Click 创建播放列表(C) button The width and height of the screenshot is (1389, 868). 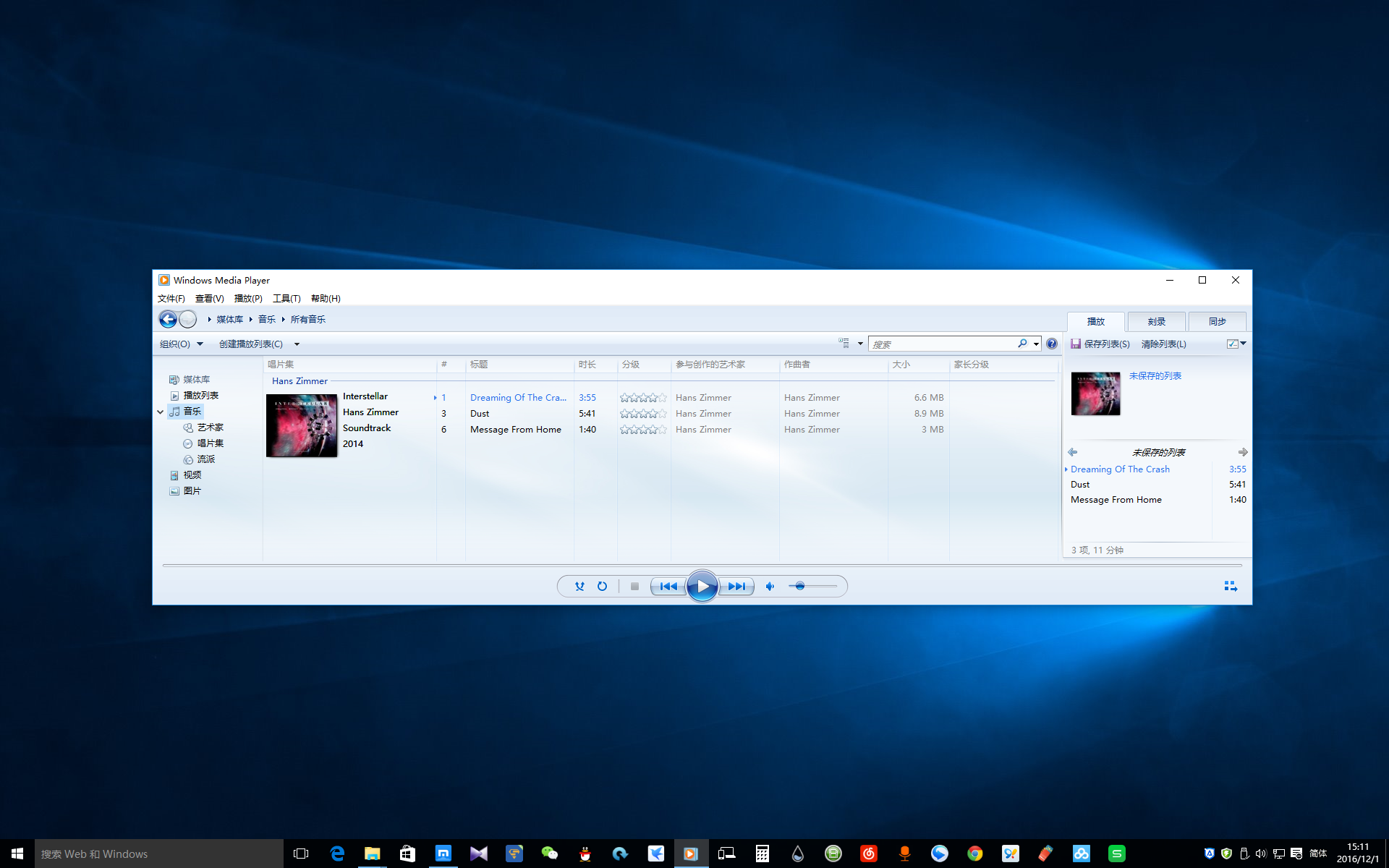251,344
